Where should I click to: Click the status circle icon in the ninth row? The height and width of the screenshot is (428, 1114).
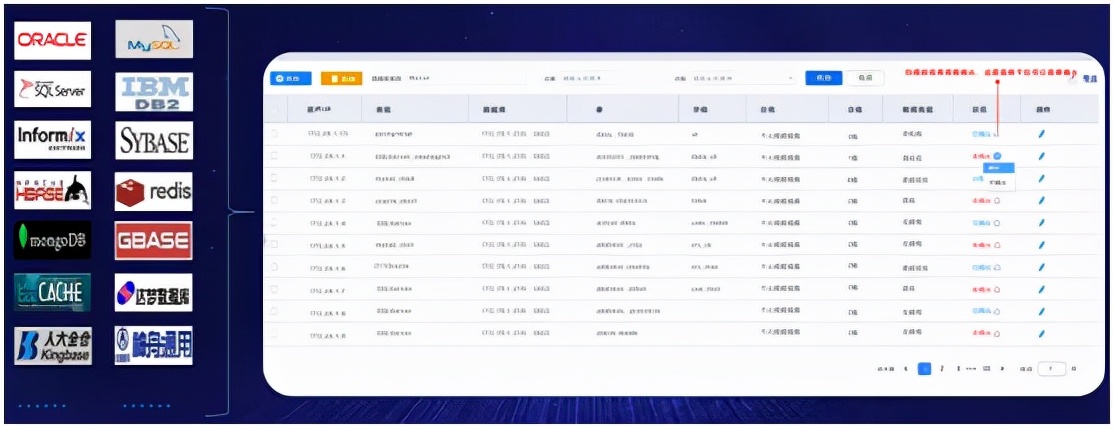click(x=997, y=311)
